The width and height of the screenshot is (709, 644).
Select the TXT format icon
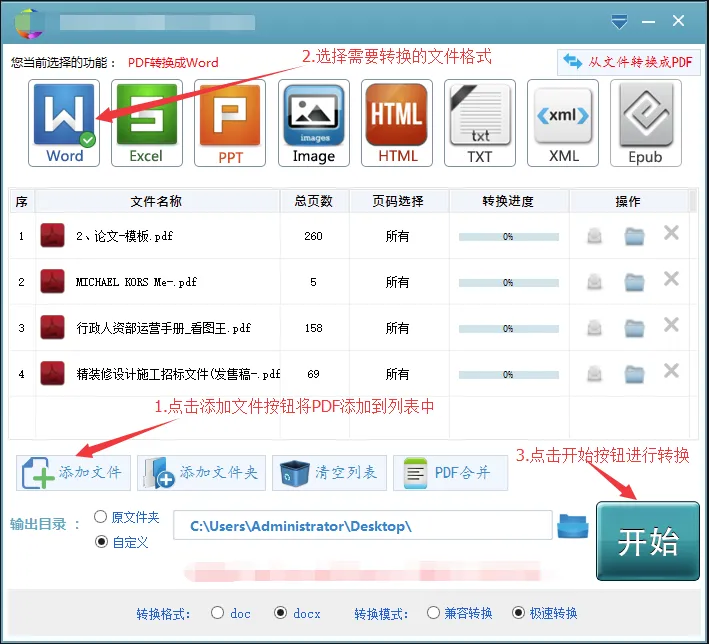pos(480,123)
